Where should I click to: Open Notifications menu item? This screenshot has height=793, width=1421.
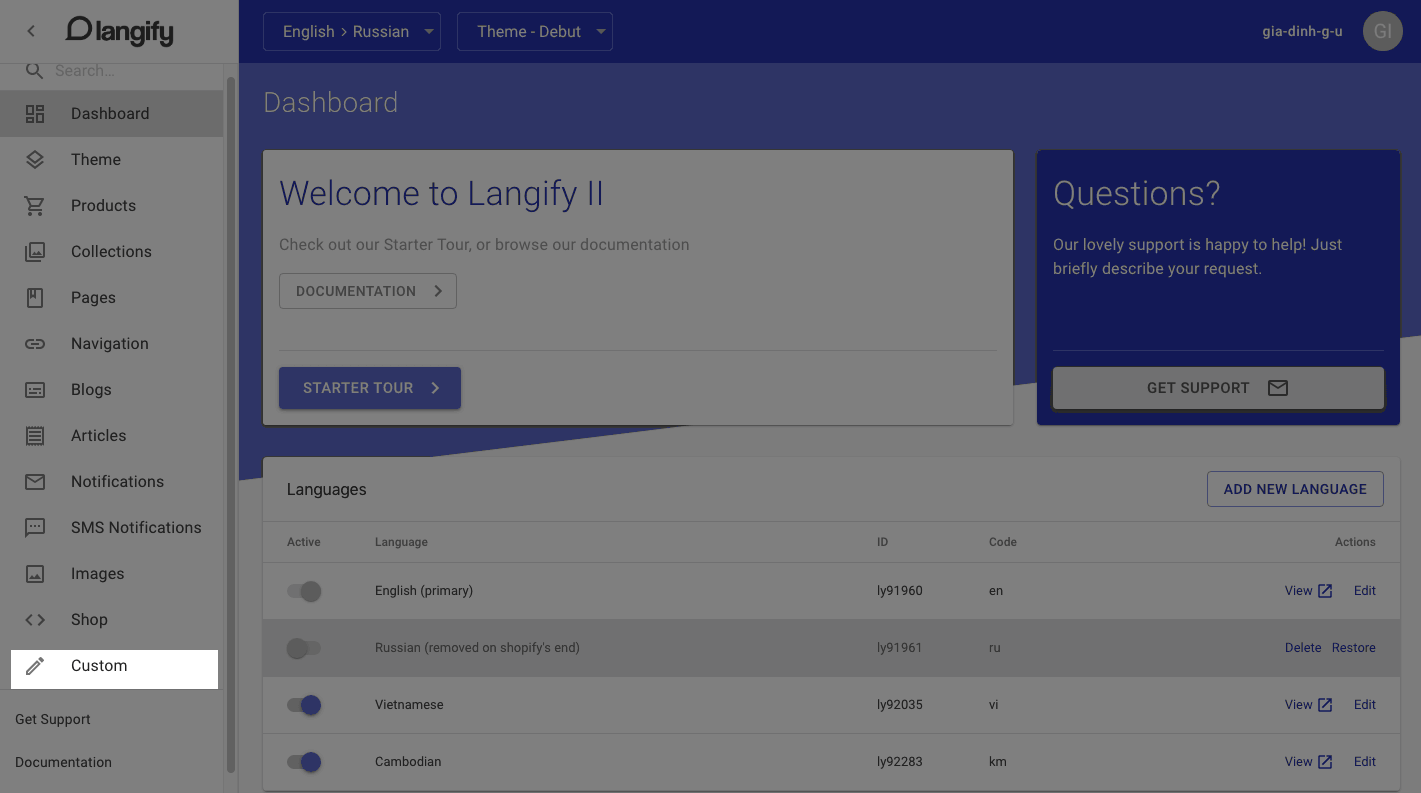pyautogui.click(x=111, y=482)
